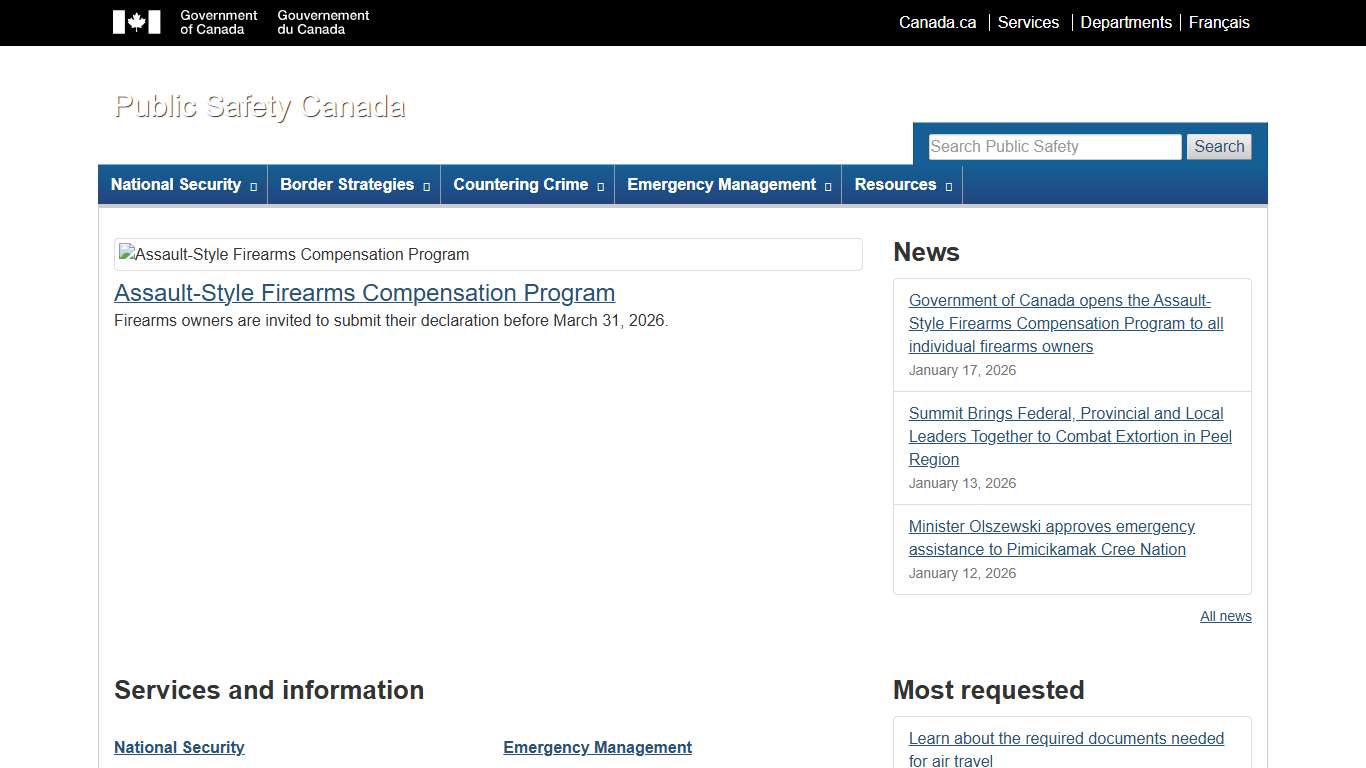
Task: Open the Services link in header
Action: click(1028, 22)
